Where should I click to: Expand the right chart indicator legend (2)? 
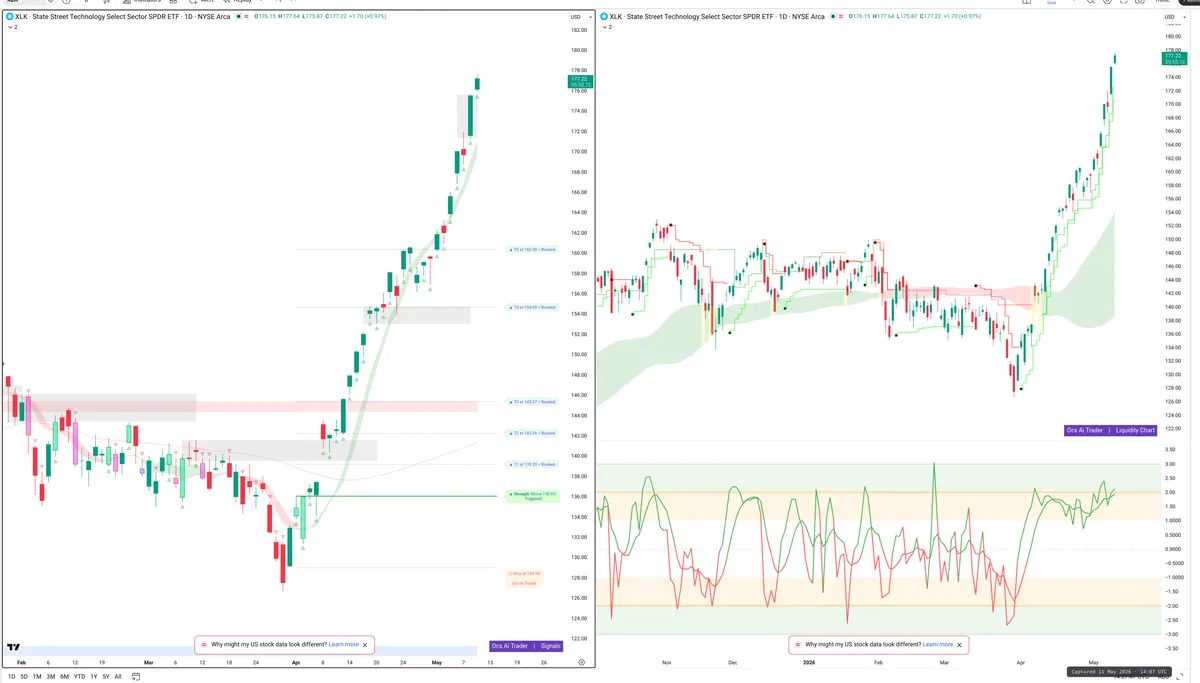607,27
